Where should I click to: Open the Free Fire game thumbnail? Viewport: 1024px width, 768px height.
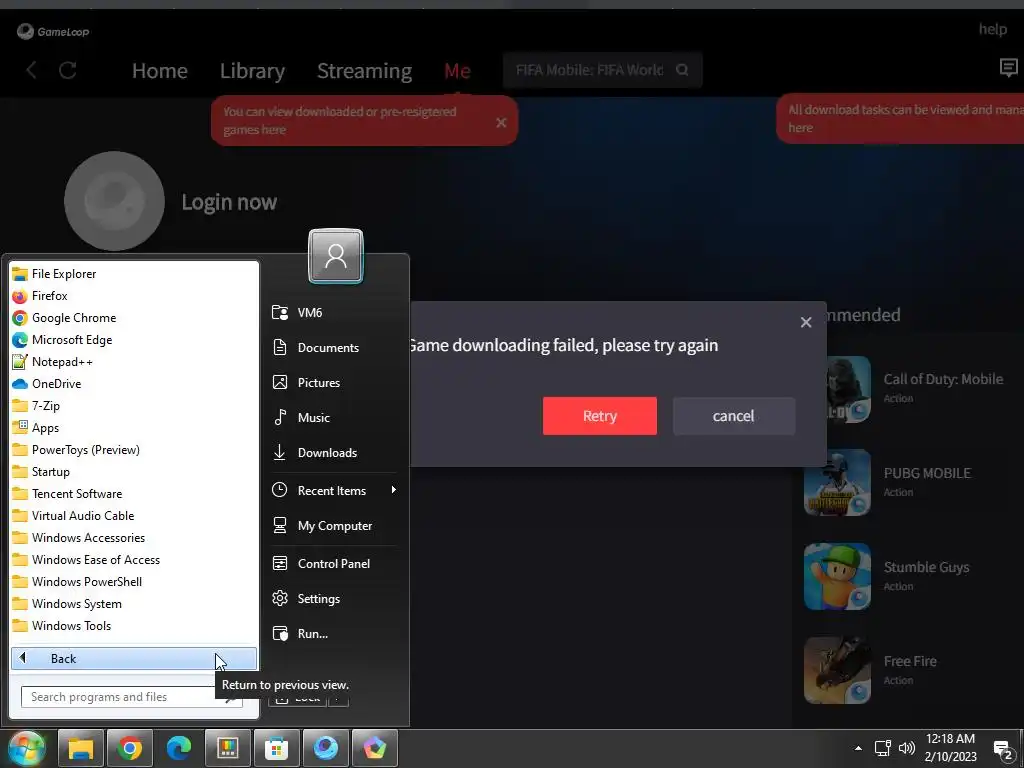837,671
